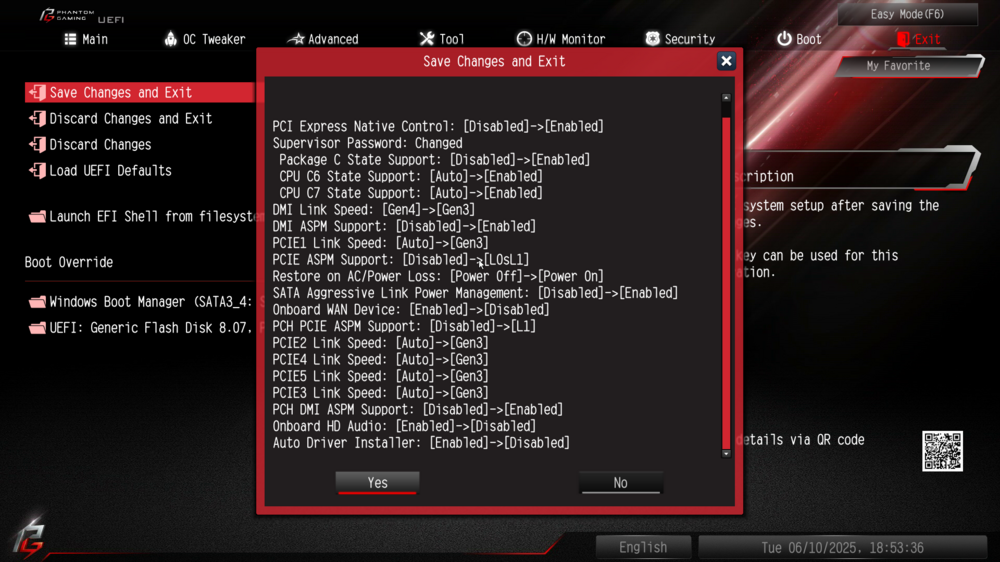This screenshot has height=562, width=1000.
Task: Click the red scrollbar thumb in dialog
Action: (726, 283)
